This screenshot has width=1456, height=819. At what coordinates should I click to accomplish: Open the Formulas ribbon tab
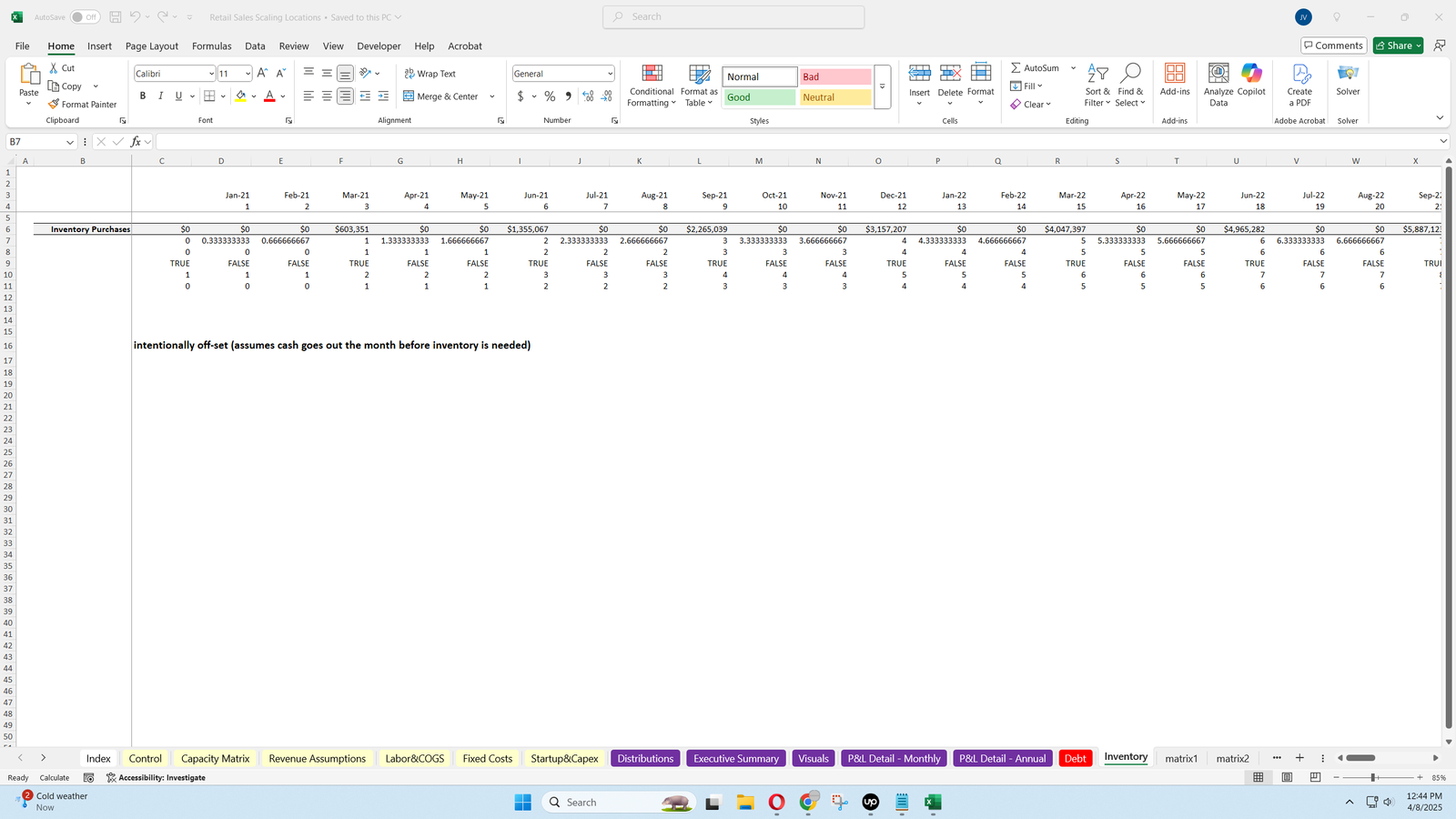point(211,46)
